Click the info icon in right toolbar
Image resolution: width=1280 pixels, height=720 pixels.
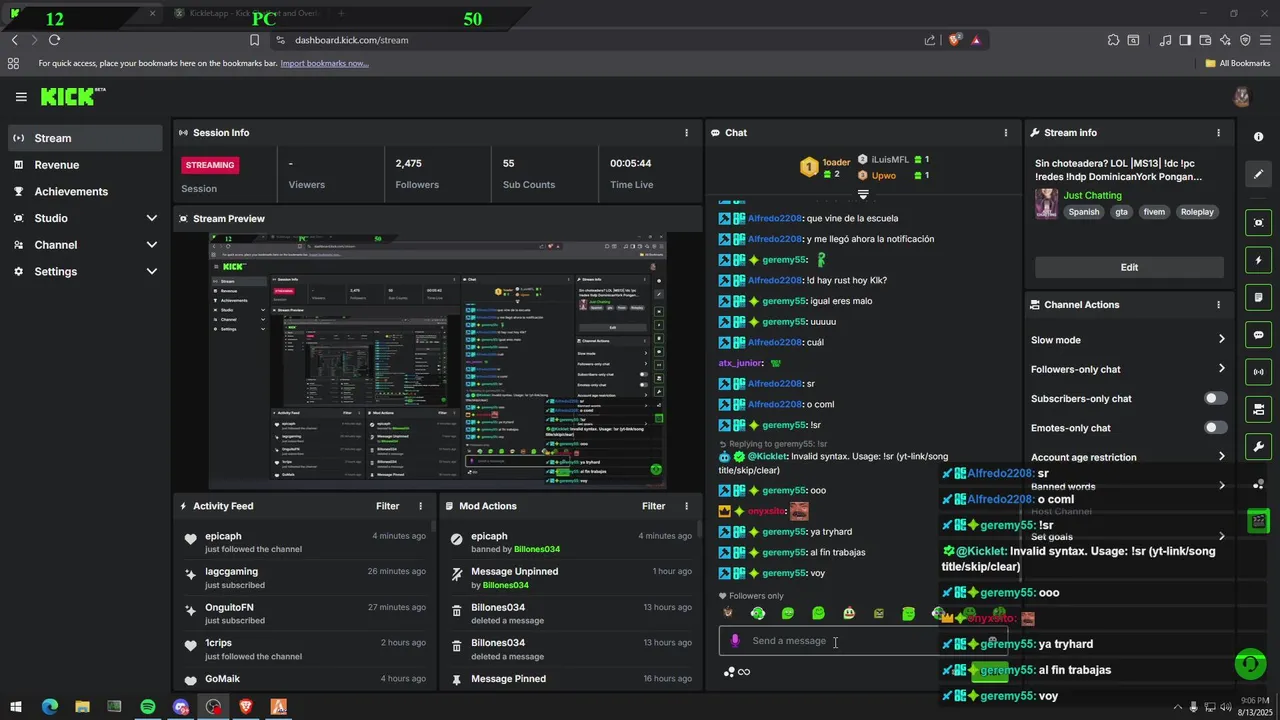[1258, 137]
